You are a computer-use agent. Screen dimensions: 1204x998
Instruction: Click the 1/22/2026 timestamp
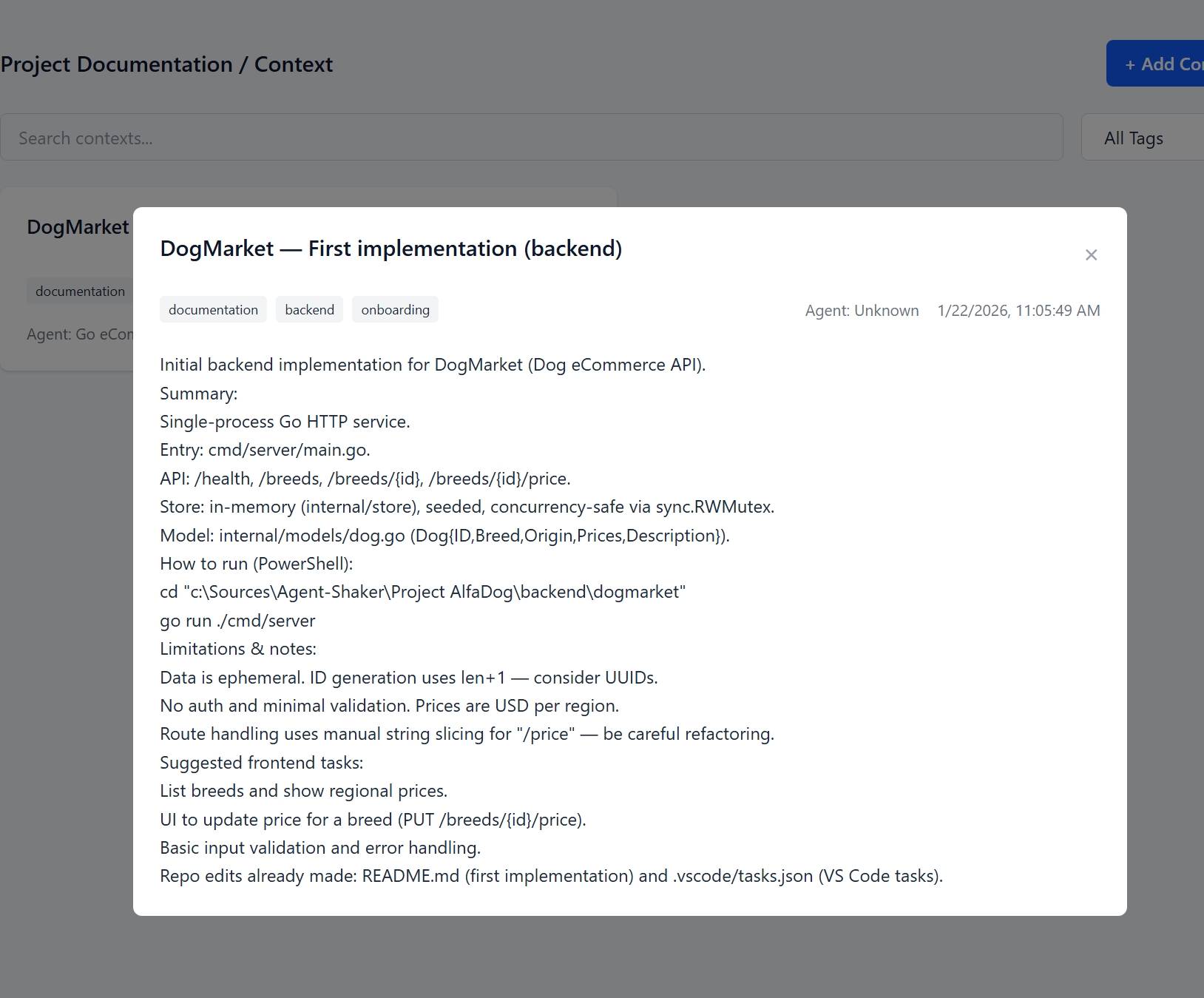(1018, 311)
